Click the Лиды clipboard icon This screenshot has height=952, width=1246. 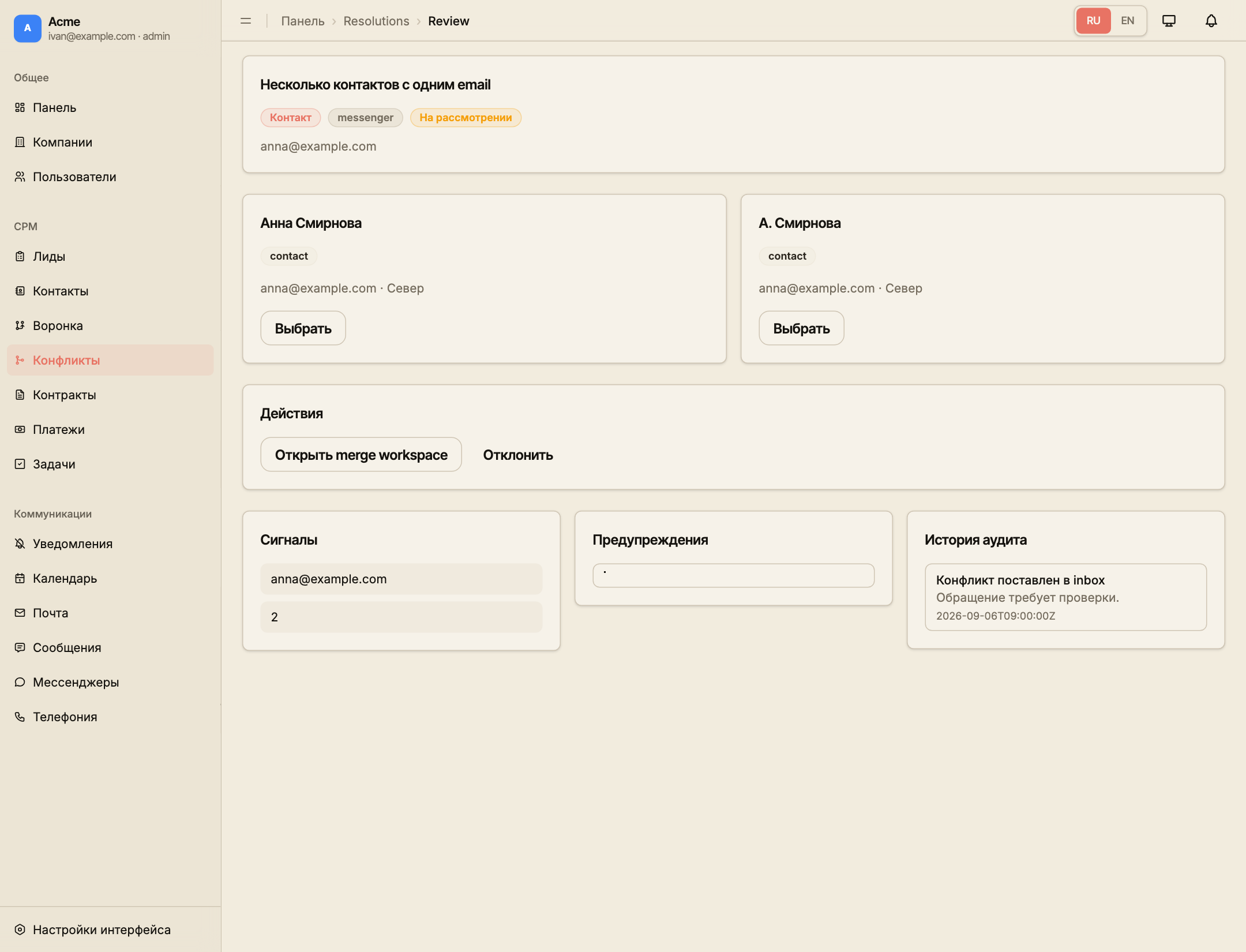(20, 256)
